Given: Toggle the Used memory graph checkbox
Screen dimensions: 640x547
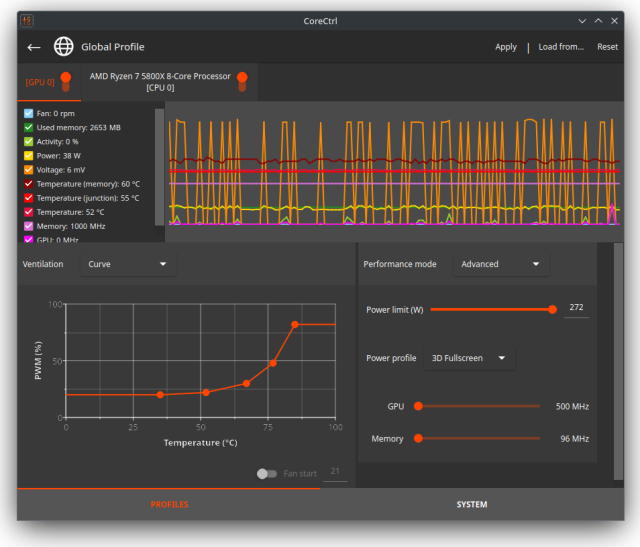Looking at the screenshot, I should pyautogui.click(x=28, y=128).
